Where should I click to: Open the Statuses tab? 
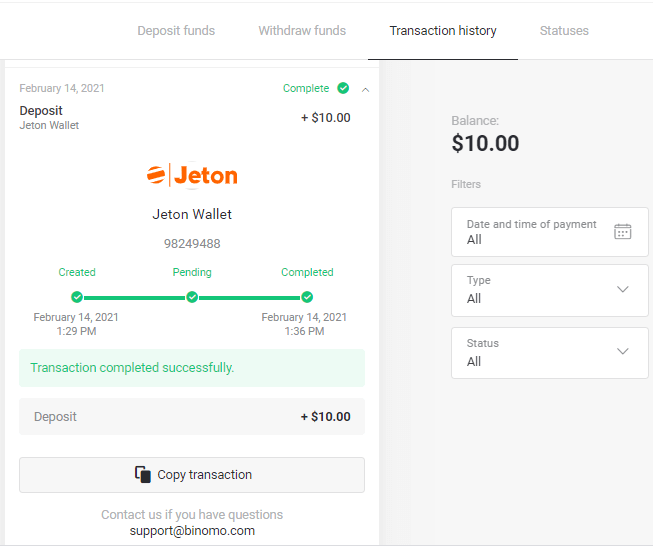coord(564,31)
